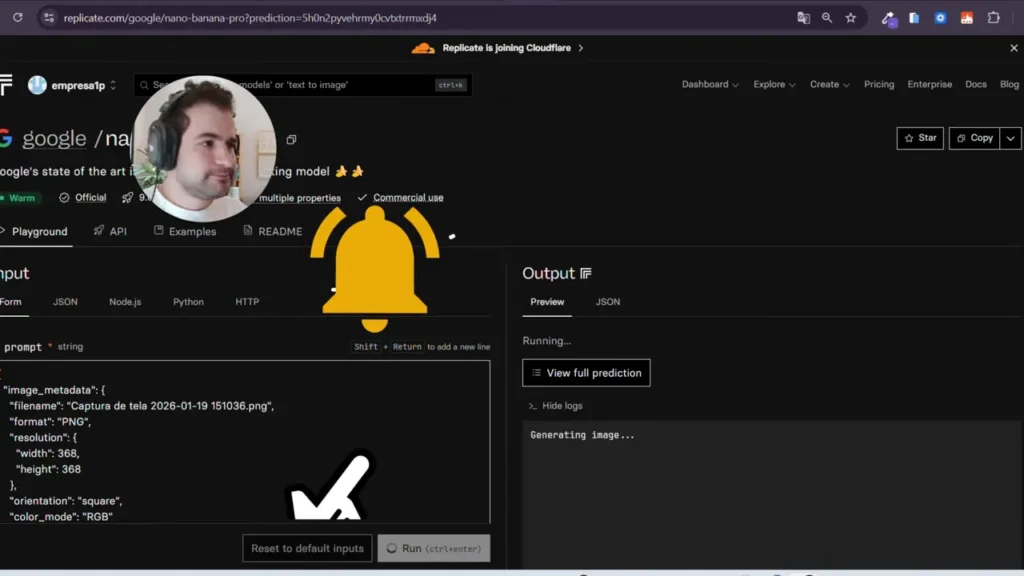The image size is (1024, 576).
Task: Click the Warm status badge
Action: [x=20, y=197]
